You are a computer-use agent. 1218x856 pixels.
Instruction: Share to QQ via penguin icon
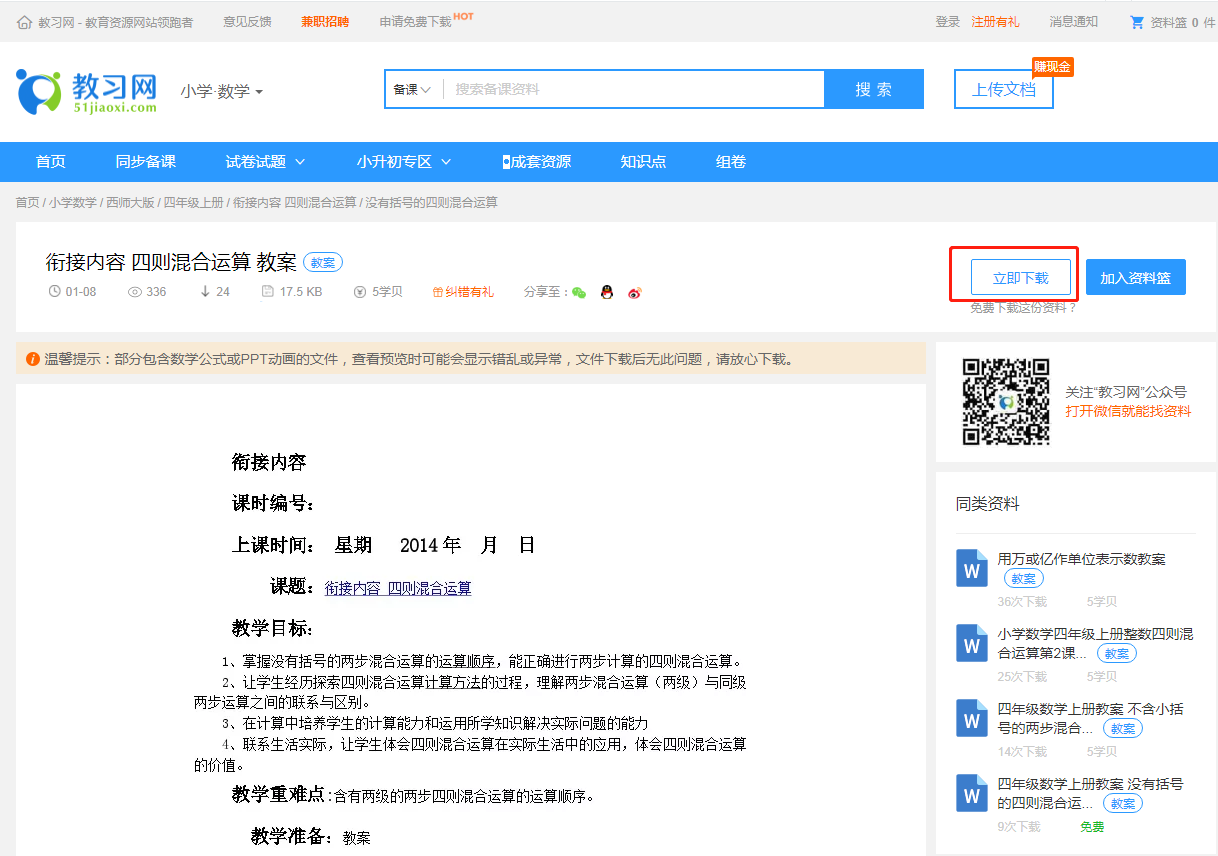606,292
